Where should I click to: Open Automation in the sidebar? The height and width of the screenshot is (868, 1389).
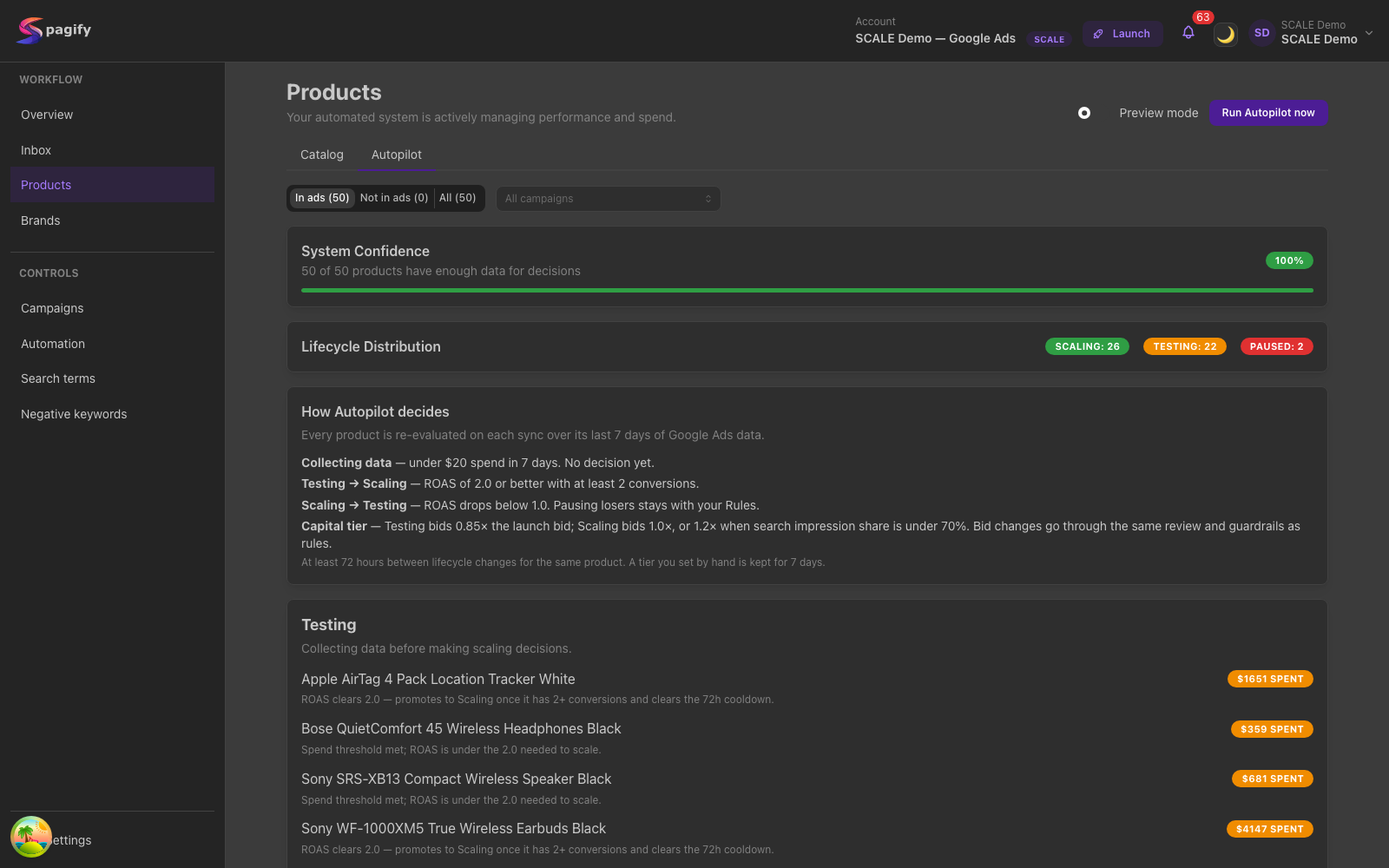coord(112,344)
